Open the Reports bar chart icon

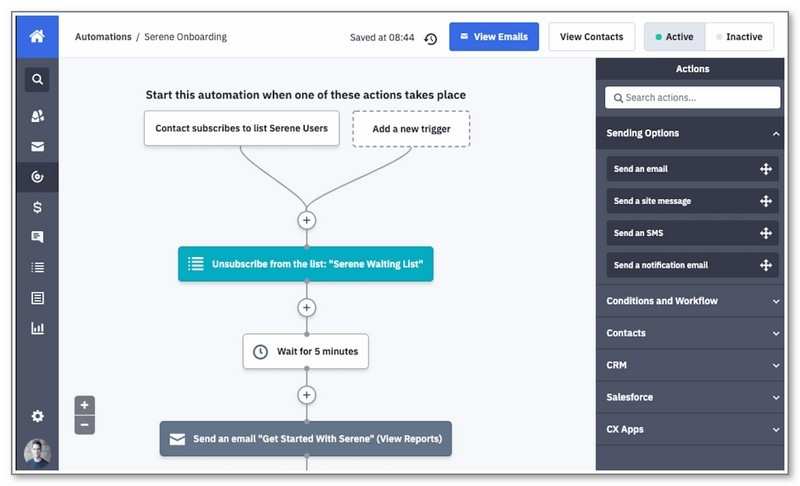pos(37,328)
